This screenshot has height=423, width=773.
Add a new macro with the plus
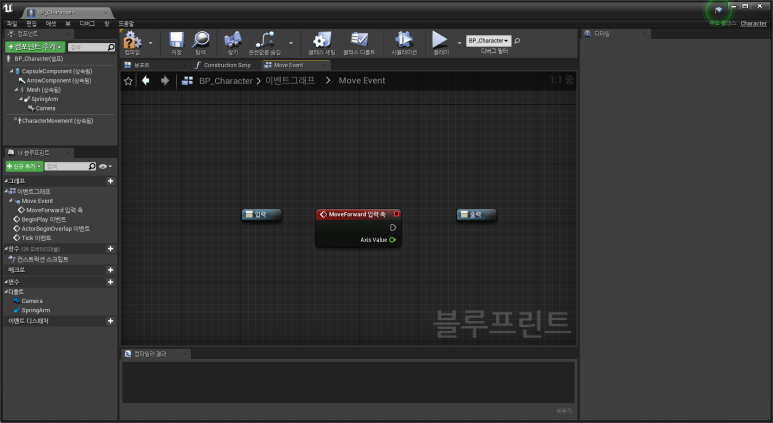[110, 270]
